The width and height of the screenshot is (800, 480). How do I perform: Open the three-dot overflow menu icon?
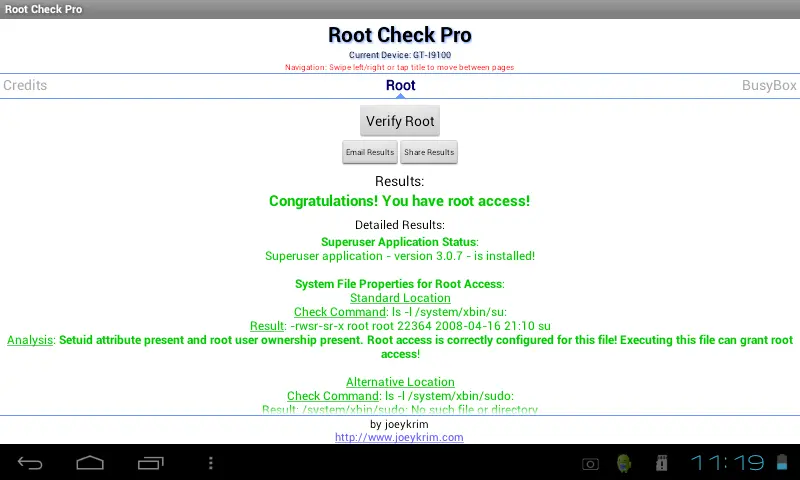pos(211,463)
